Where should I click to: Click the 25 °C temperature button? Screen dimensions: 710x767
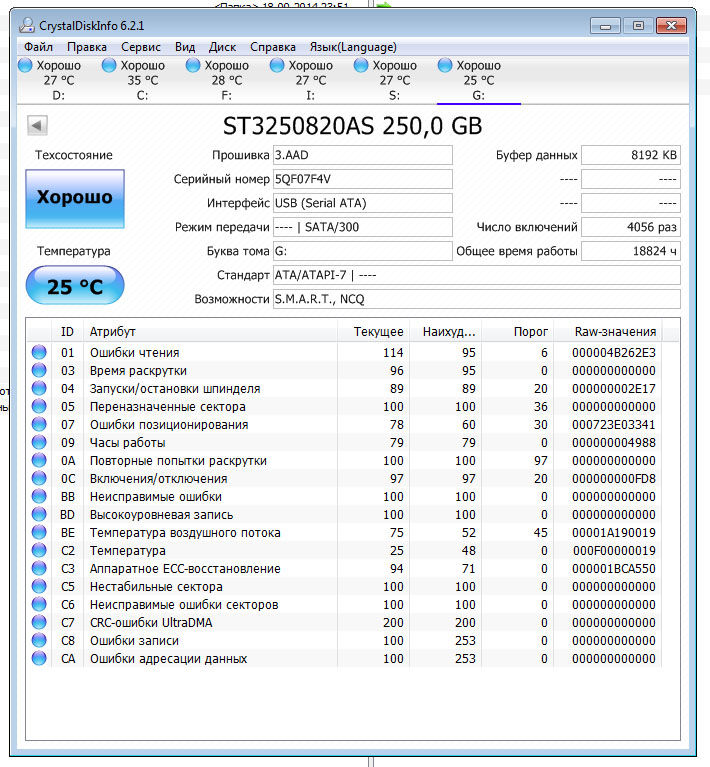click(75, 286)
